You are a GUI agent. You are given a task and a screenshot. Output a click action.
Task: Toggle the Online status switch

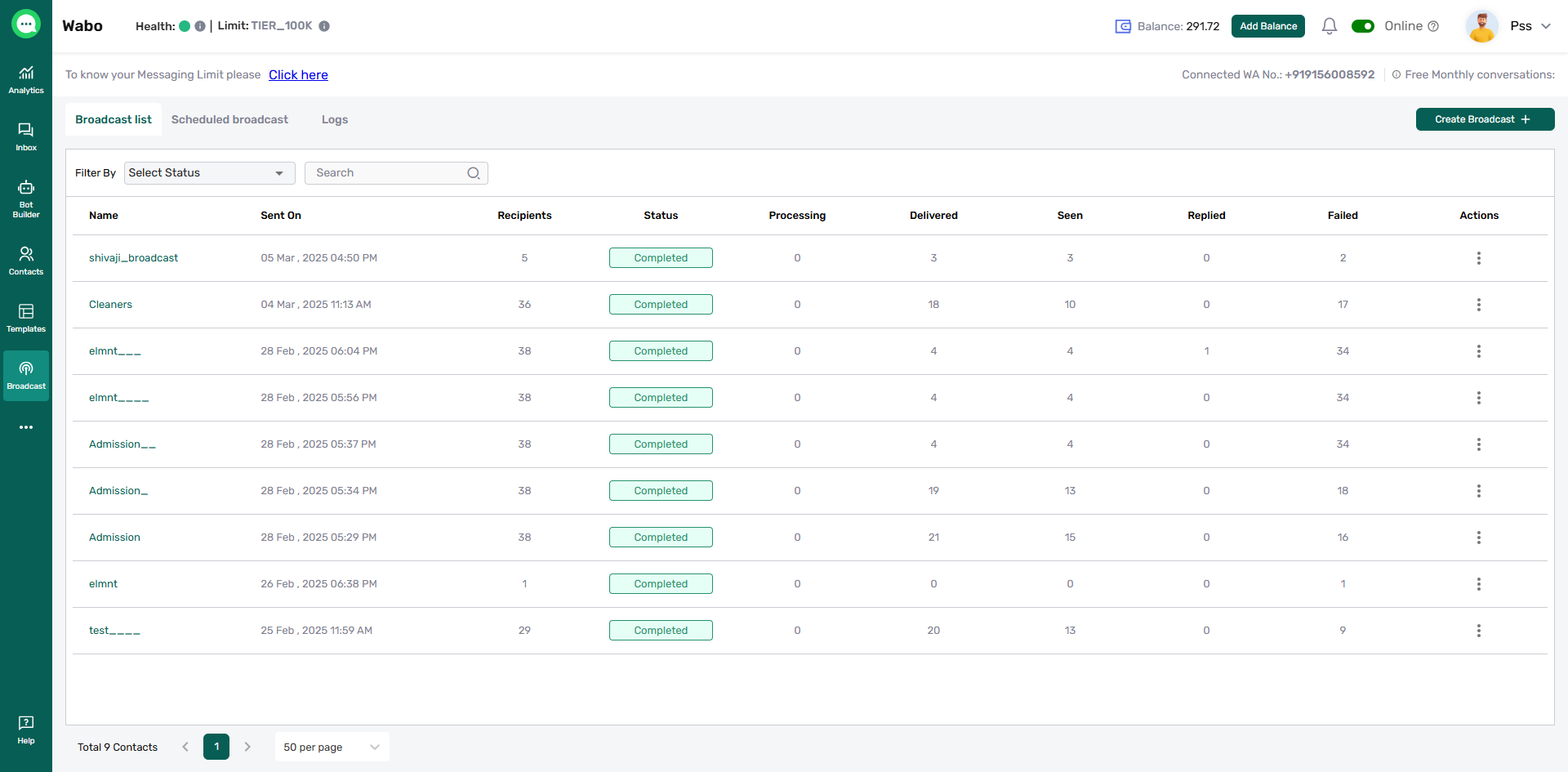[x=1363, y=26]
